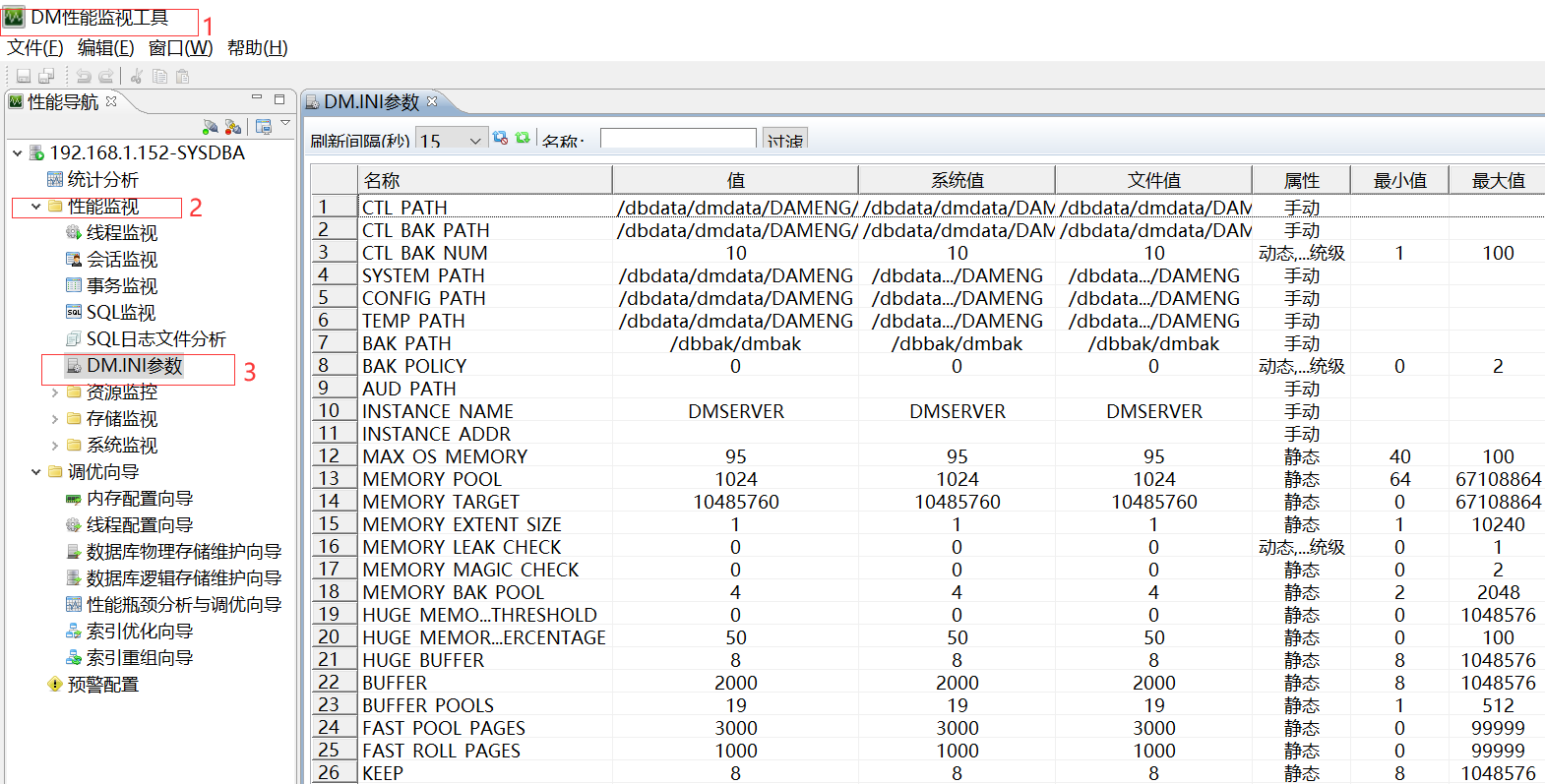Click the stop auto-refresh icon
The height and width of the screenshot is (784, 1545).
pos(500,139)
